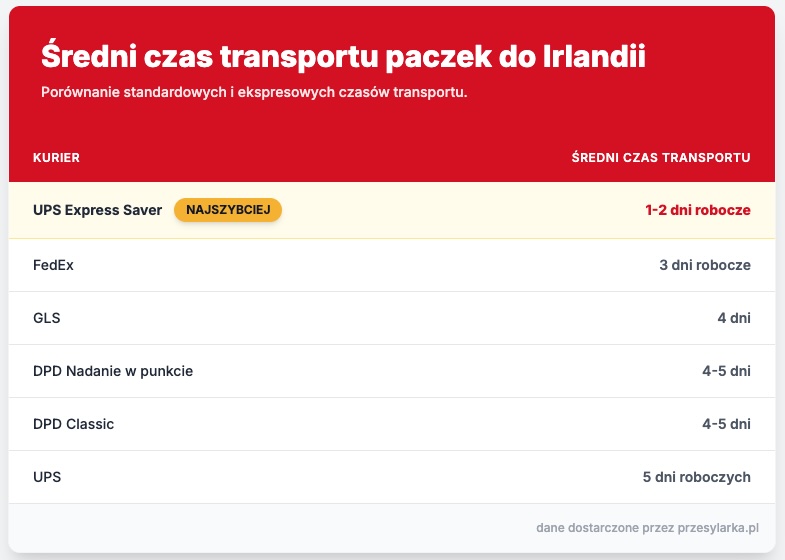Click the ŚREDNI CZAS TRANSPORTU column header
Screen dimensions: 785x560
660,158
